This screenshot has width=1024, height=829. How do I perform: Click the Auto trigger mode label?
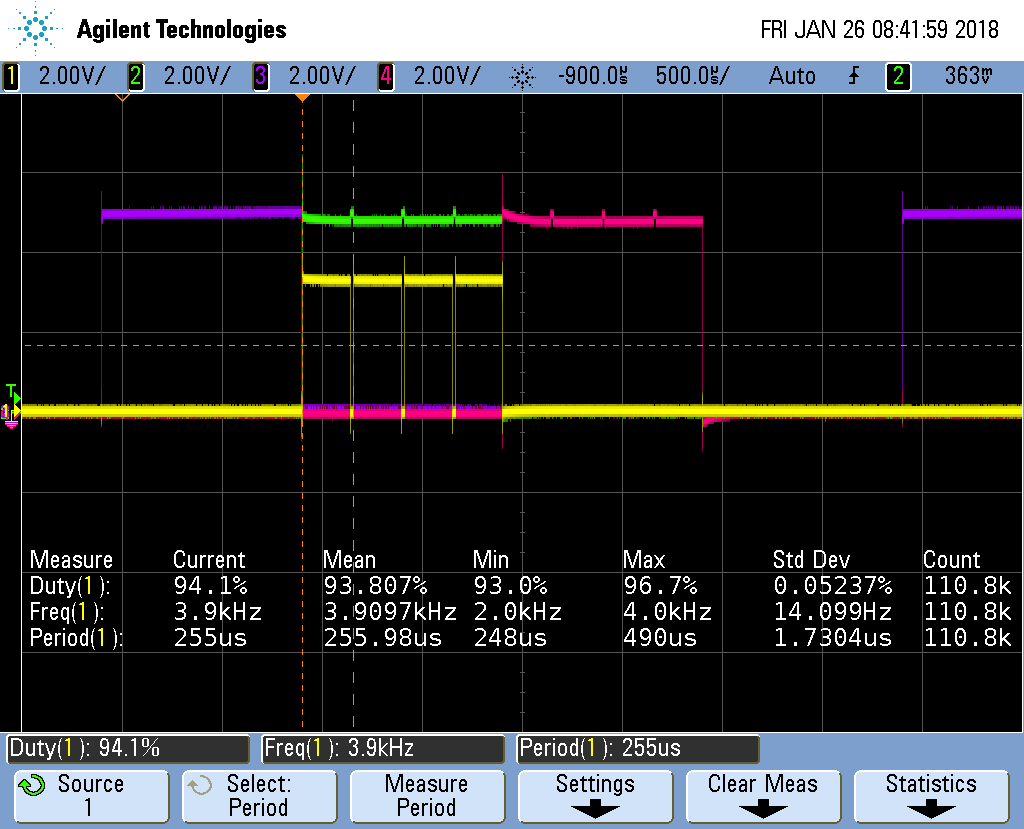click(x=792, y=76)
